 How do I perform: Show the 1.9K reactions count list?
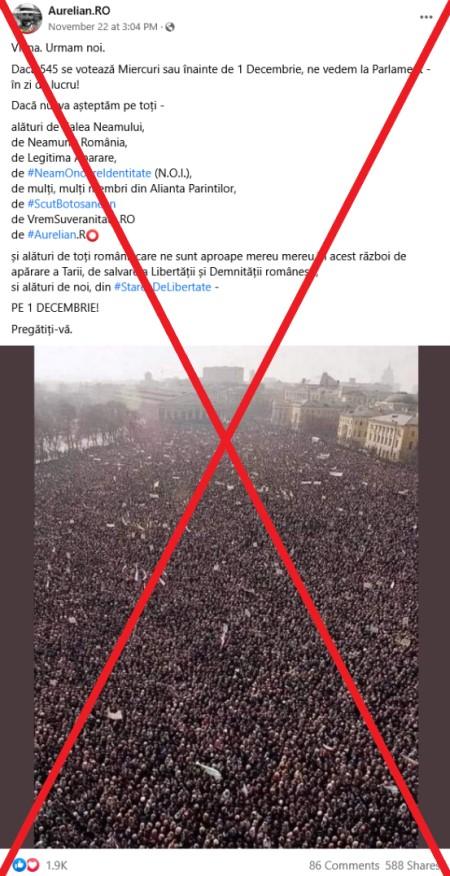pos(56,865)
